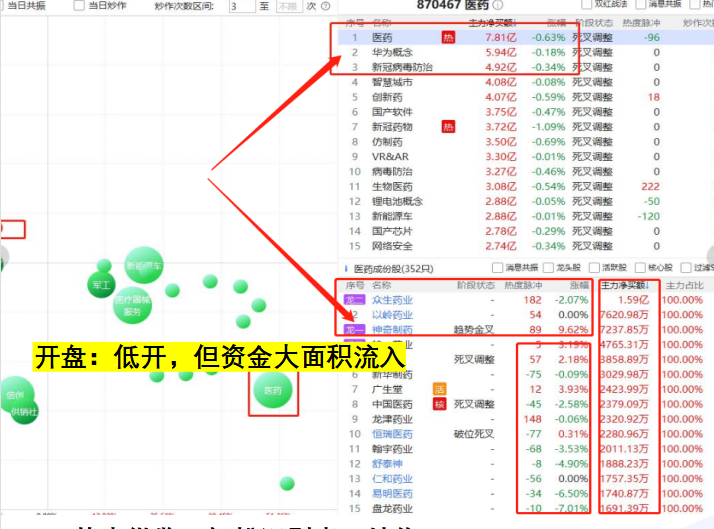Enable the 核心股 filter checkbox
714x529 pixels.
[640, 267]
